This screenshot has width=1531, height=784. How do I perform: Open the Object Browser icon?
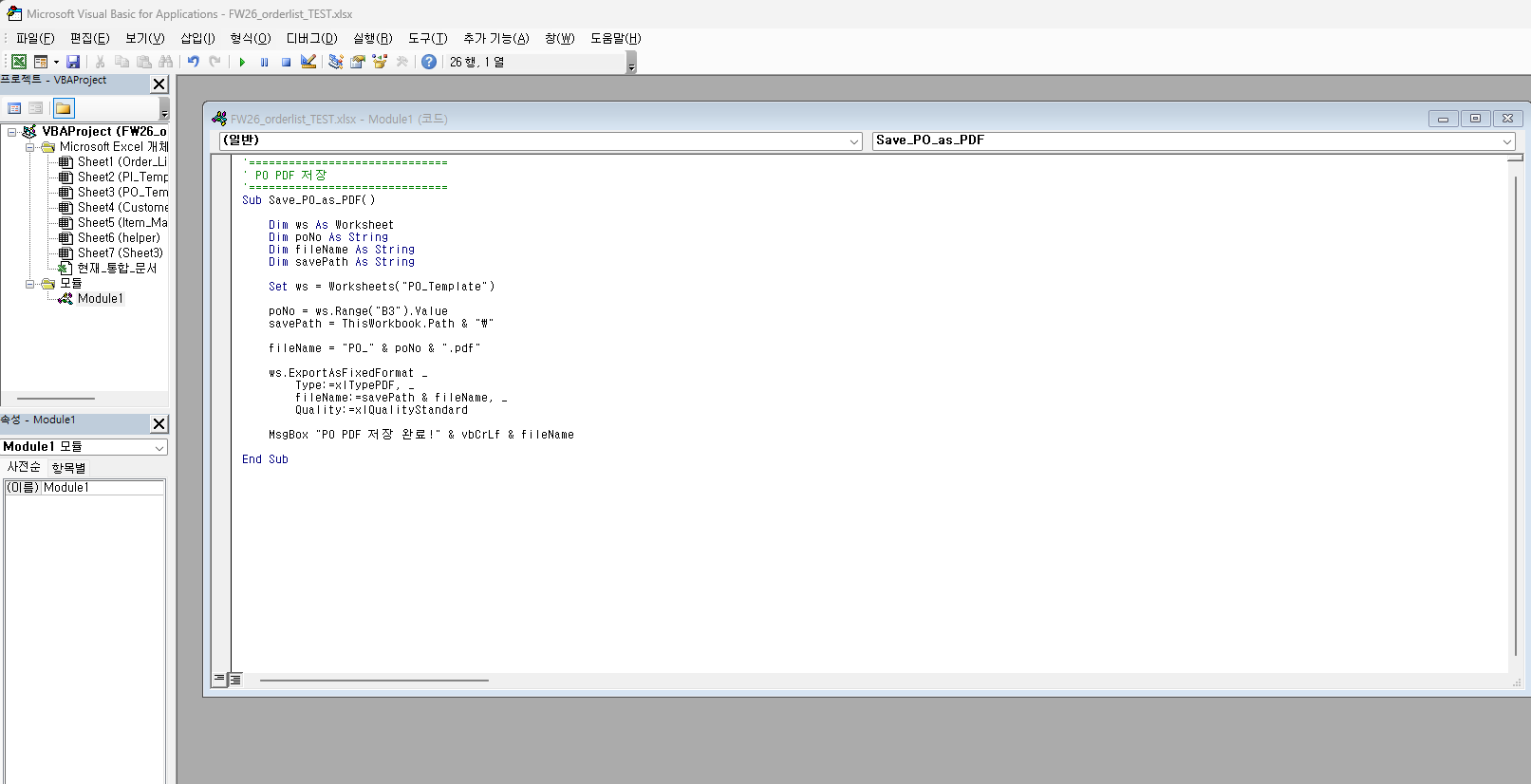[x=380, y=62]
